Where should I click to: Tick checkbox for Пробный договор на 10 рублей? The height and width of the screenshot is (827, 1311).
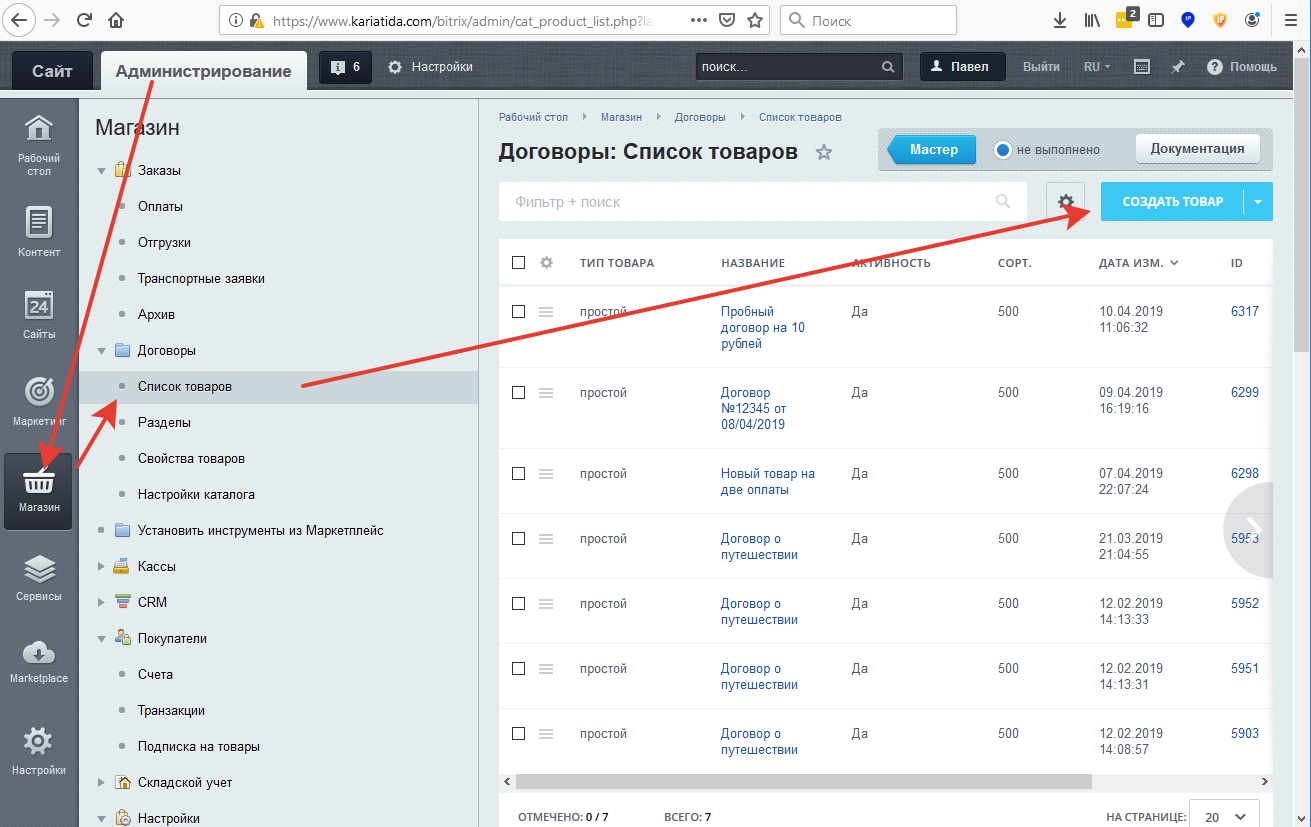[x=518, y=312]
